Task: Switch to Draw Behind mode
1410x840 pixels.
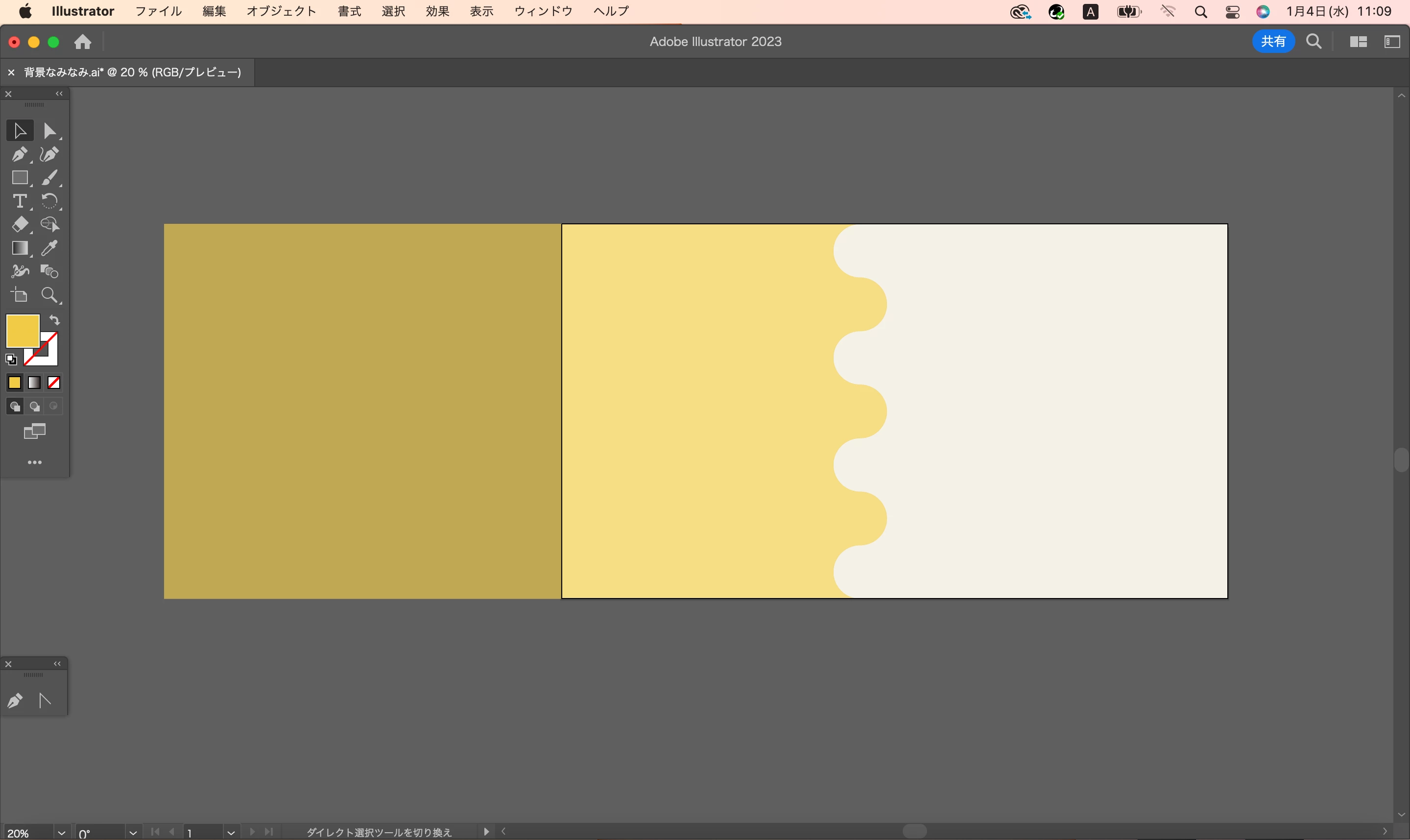Action: [34, 407]
